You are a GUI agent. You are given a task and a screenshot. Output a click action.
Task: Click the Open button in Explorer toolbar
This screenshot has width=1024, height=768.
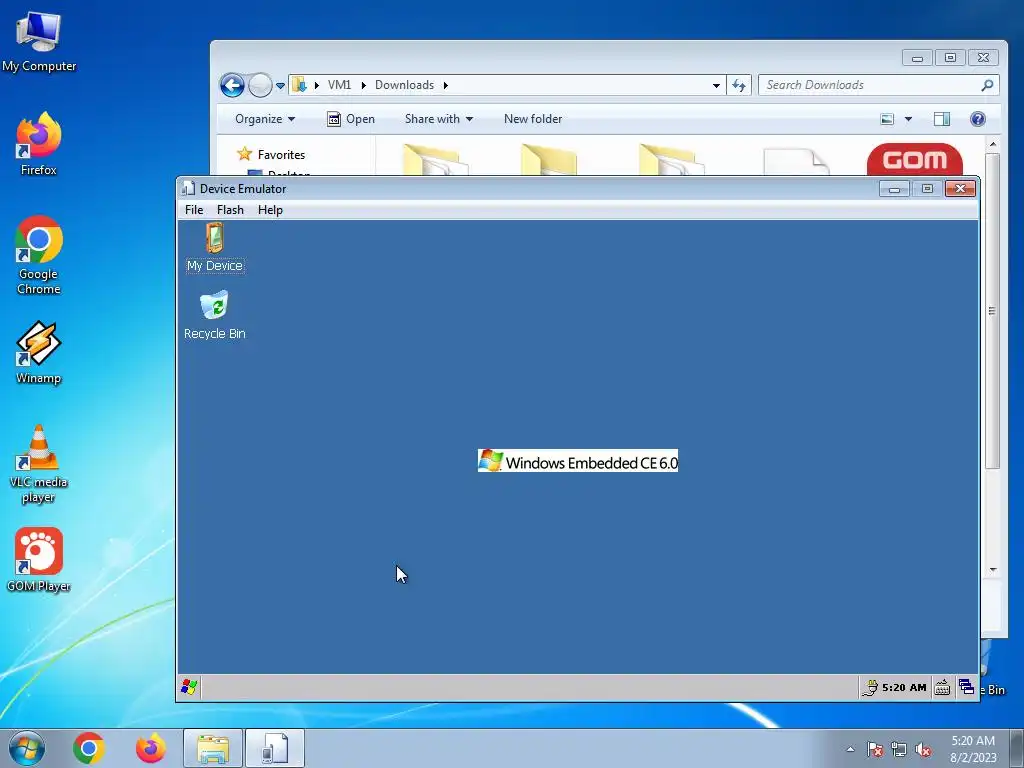(x=351, y=119)
